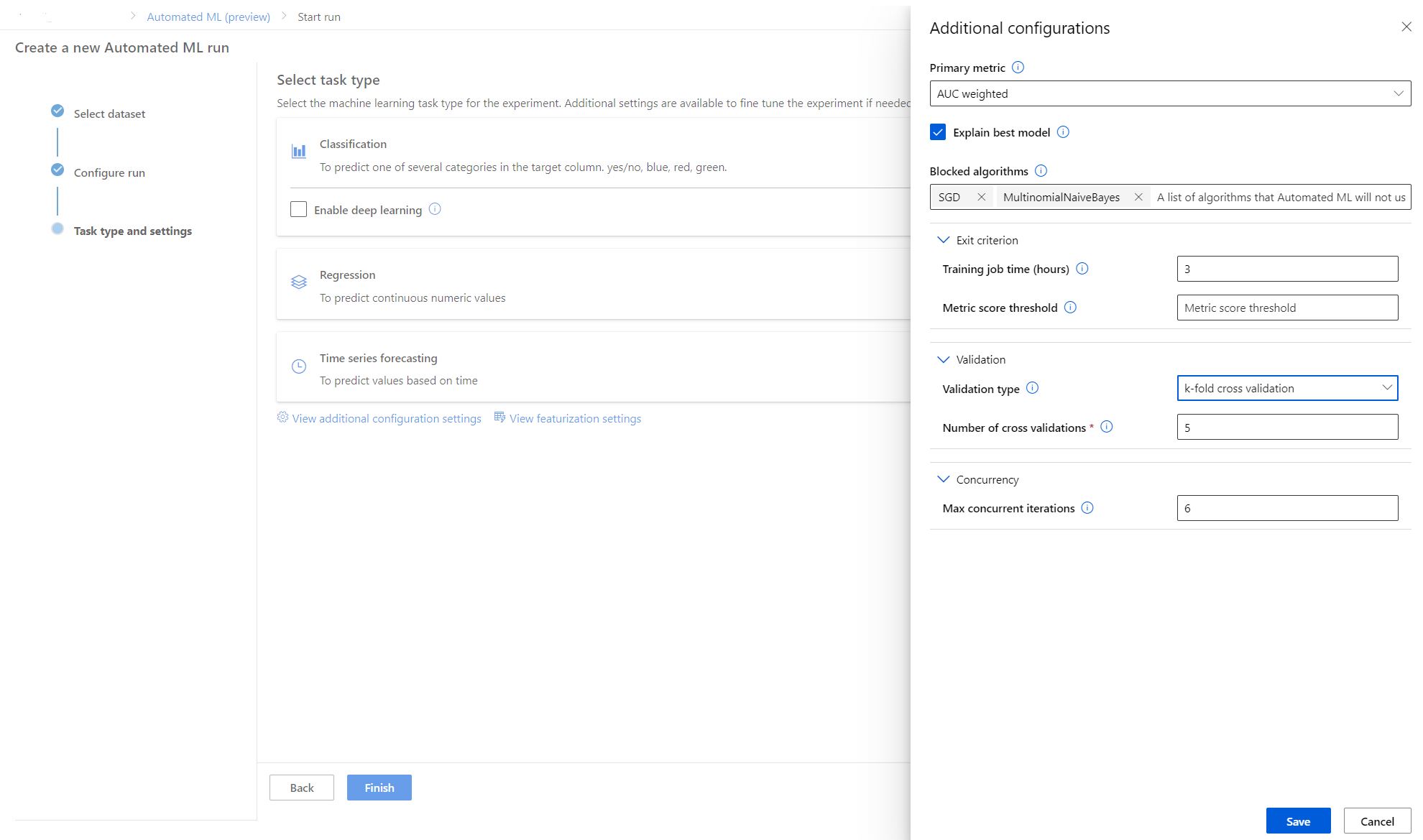Remove SGD from blocked algorithms
This screenshot has width=1423, height=840.
(981, 197)
